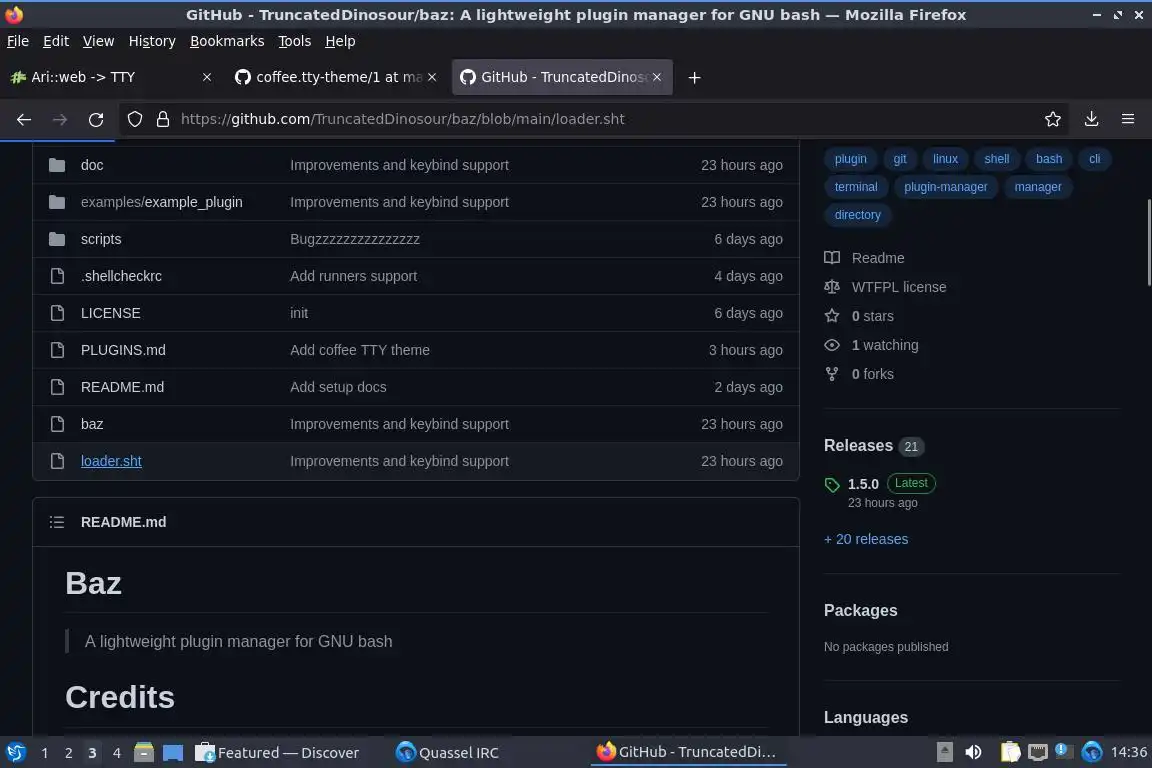Switch to virtual desktop 2
1152x768 pixels.
click(68, 753)
